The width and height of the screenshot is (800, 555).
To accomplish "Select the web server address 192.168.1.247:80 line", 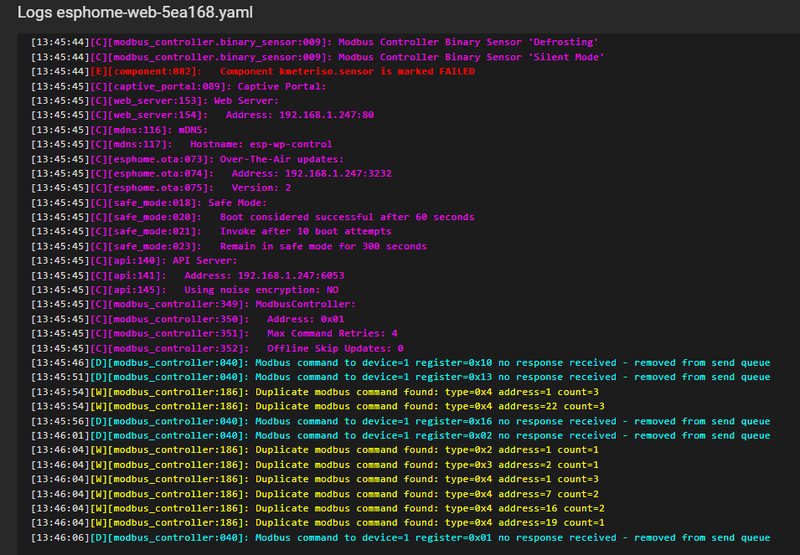I will click(202, 116).
